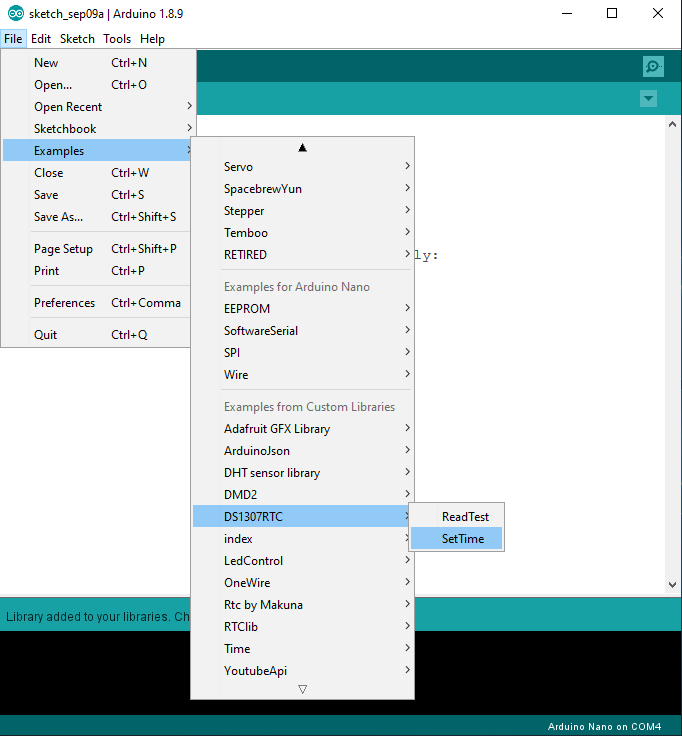Click the Arduino logo in title bar
The height and width of the screenshot is (736, 682).
(x=15, y=14)
